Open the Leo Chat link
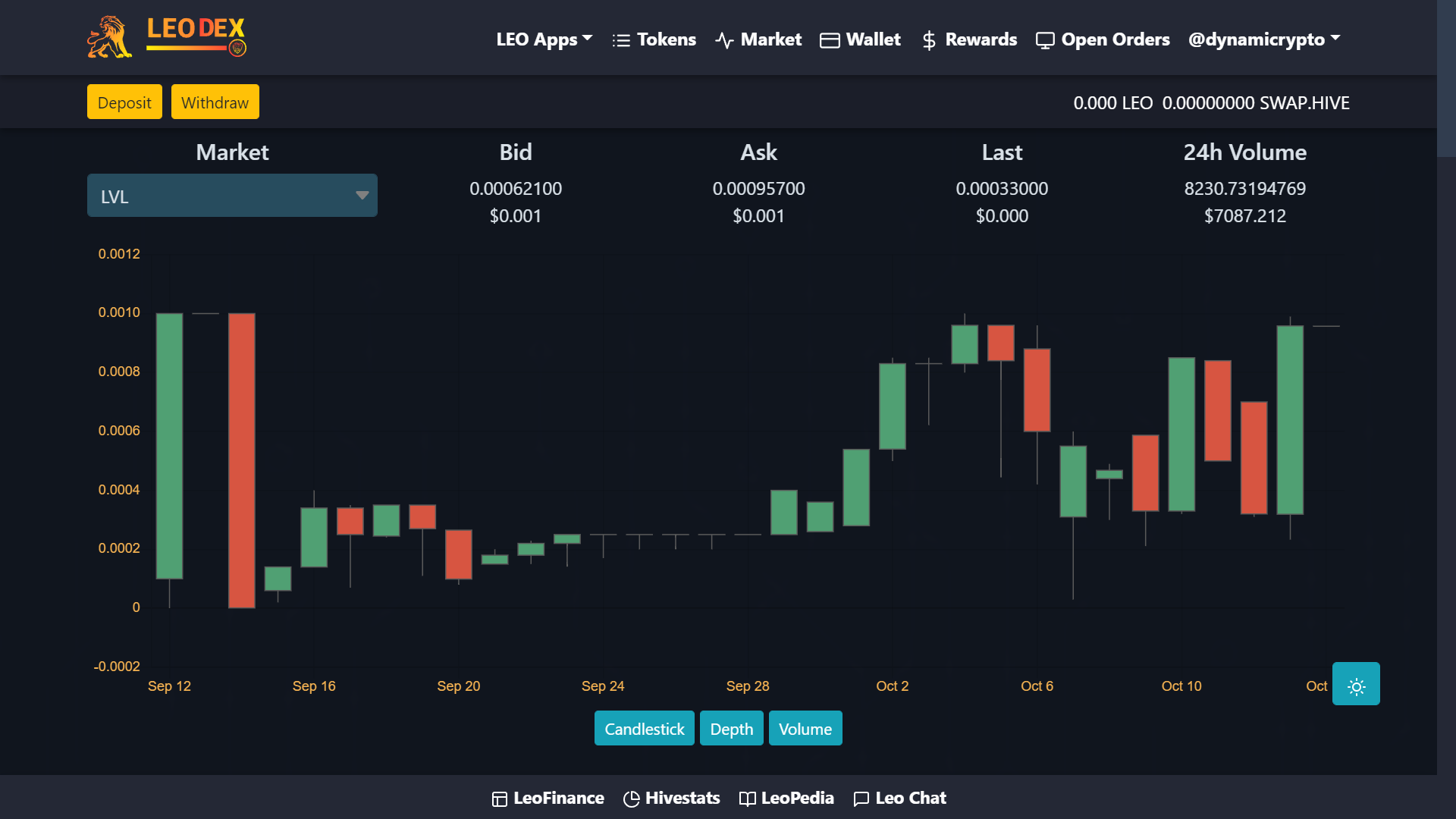This screenshot has height=819, width=1456. 911,799
